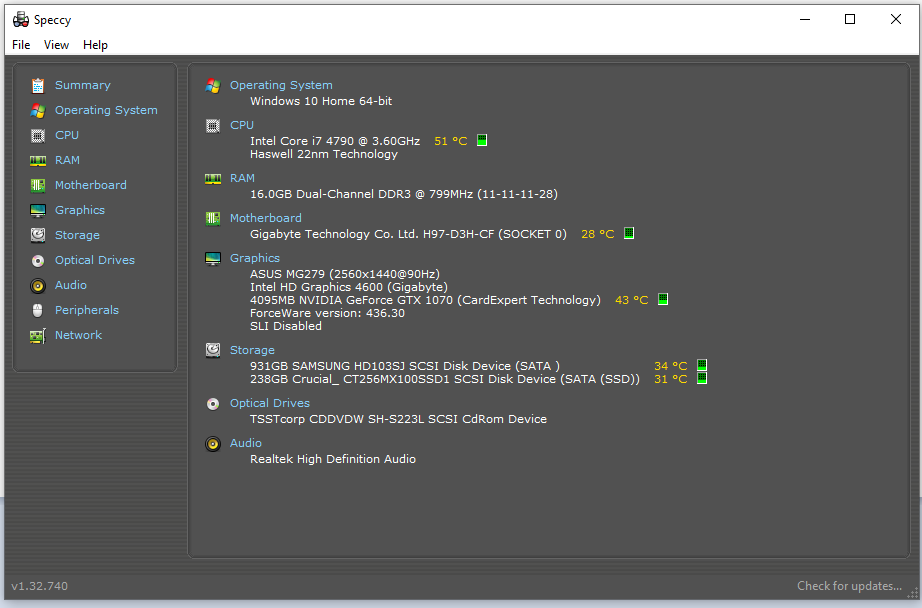This screenshot has width=922, height=608.
Task: Click the CPU heading link in summary
Action: (242, 125)
